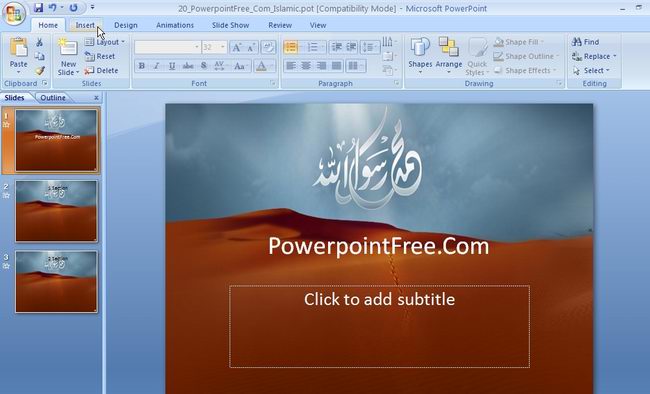
Task: Open the Shape Outline color menu
Action: (526, 56)
